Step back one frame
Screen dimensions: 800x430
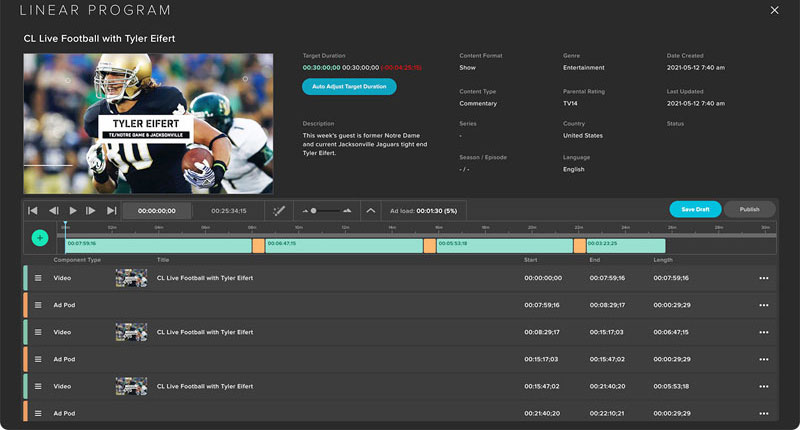point(53,211)
